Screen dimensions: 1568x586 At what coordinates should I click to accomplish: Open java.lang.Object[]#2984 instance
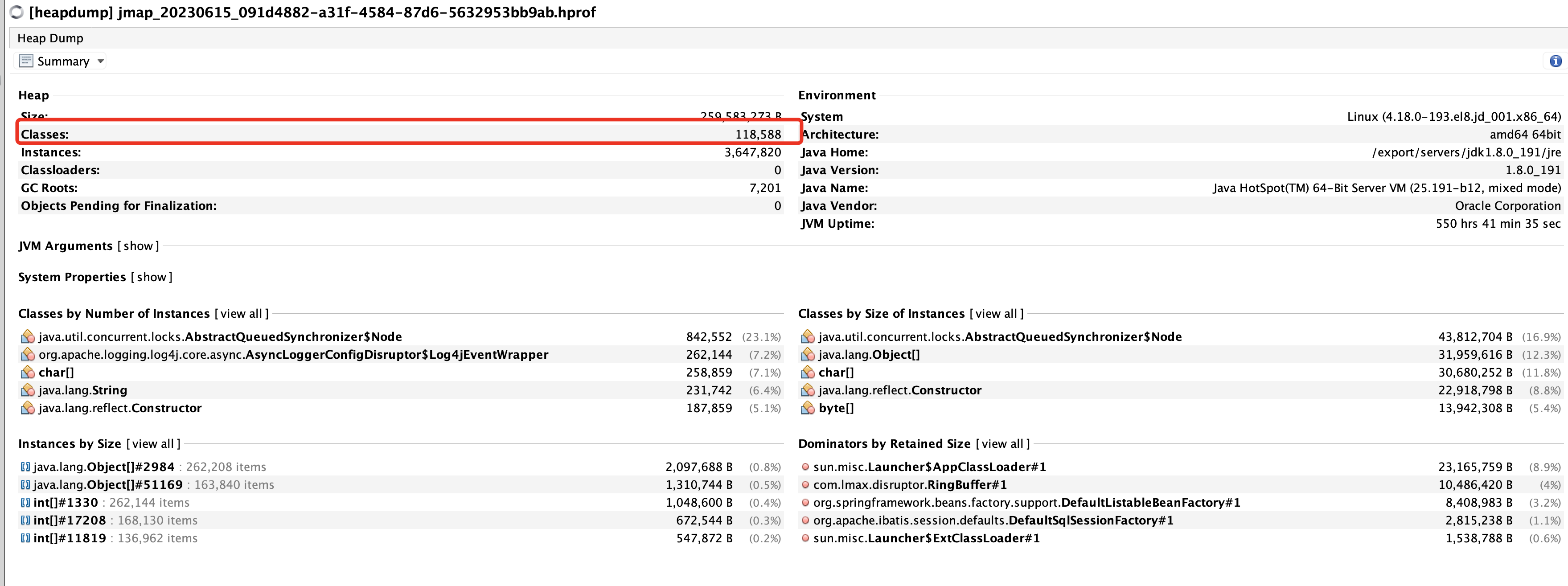(x=104, y=467)
